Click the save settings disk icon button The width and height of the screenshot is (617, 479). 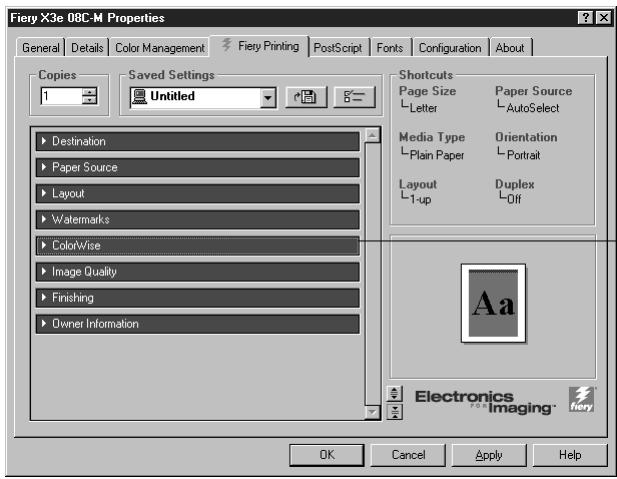(x=306, y=97)
